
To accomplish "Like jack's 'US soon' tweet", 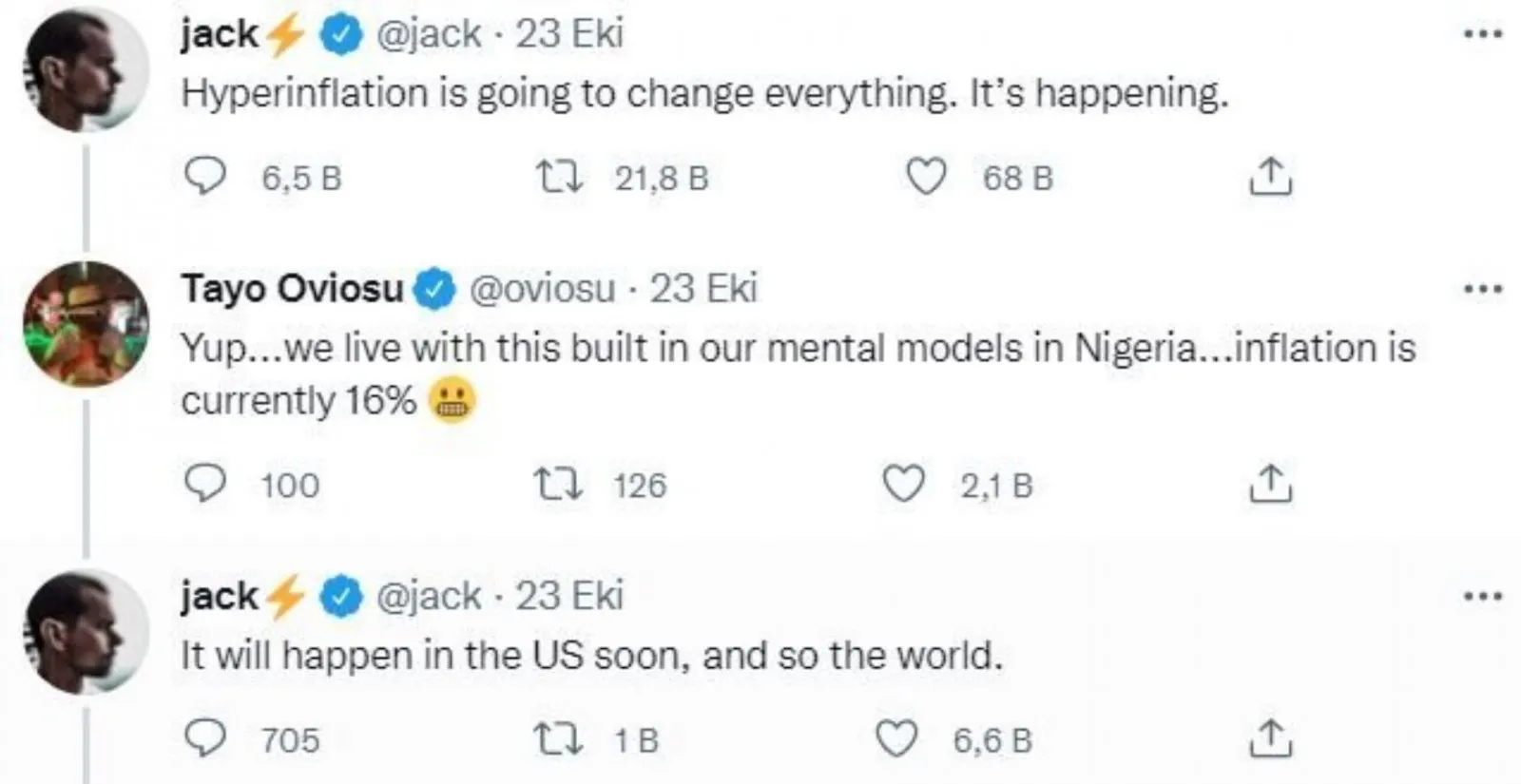I will [x=895, y=738].
